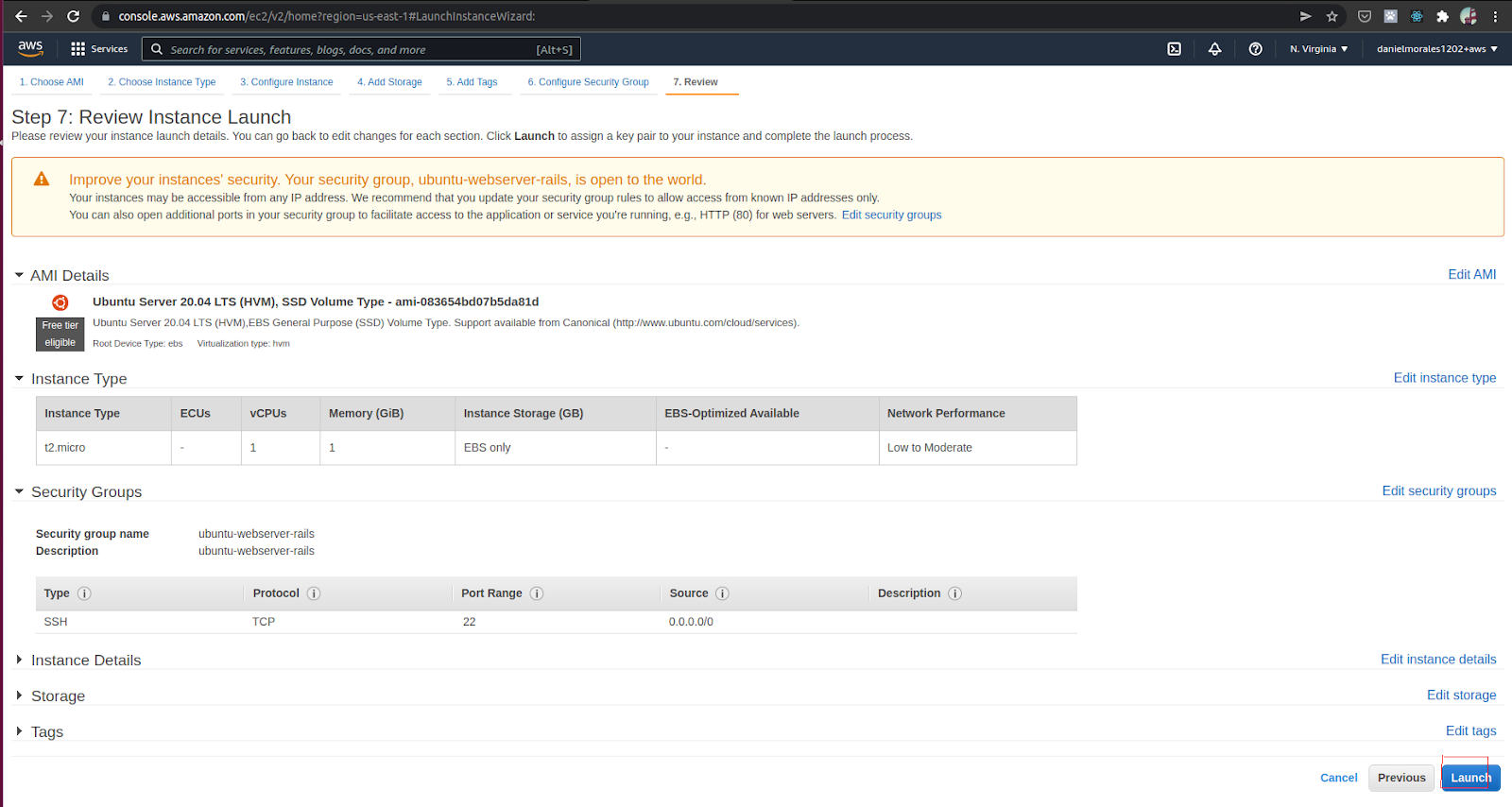Click the warning triangle in security alert

pos(42,179)
